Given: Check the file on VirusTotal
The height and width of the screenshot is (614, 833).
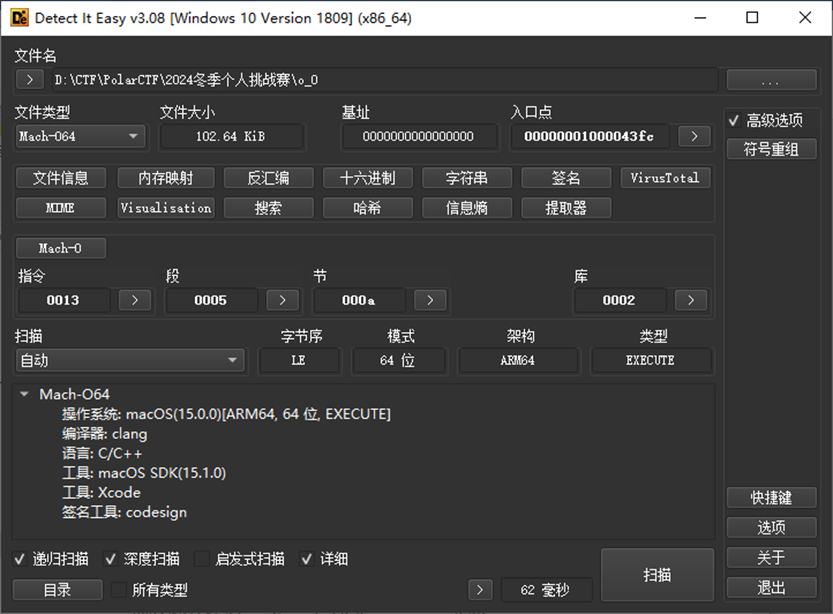Looking at the screenshot, I should (665, 177).
